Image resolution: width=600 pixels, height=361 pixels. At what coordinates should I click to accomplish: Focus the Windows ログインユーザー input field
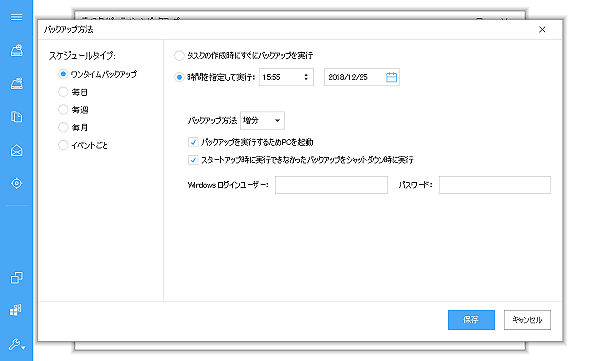331,185
